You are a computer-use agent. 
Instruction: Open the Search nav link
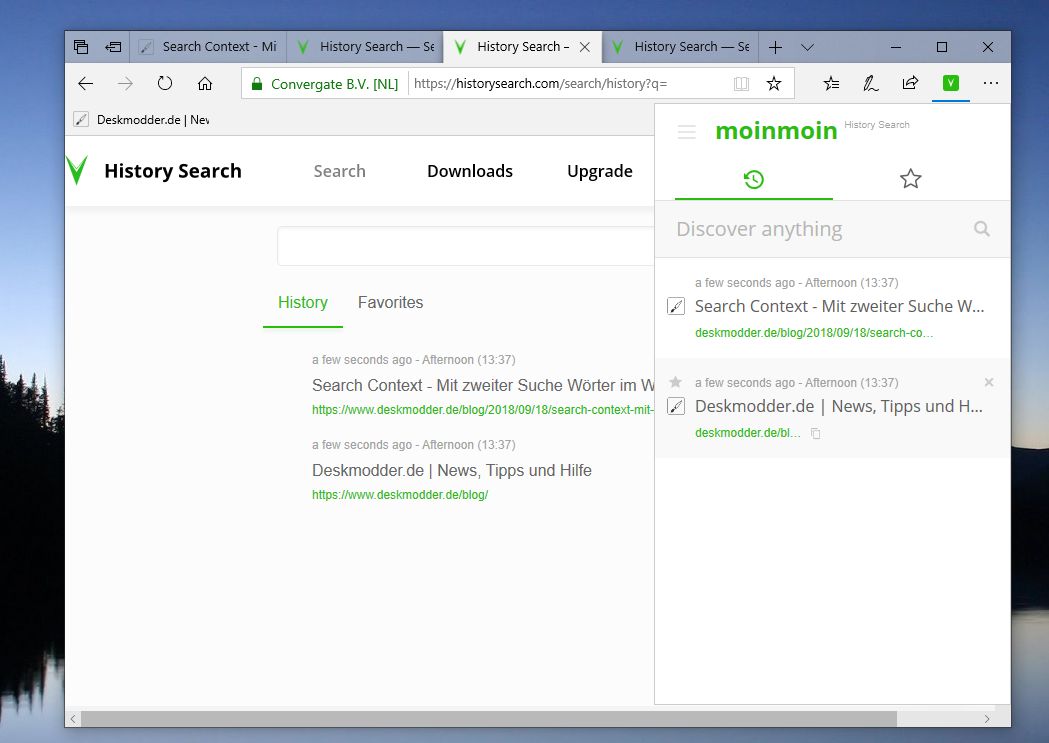point(340,171)
